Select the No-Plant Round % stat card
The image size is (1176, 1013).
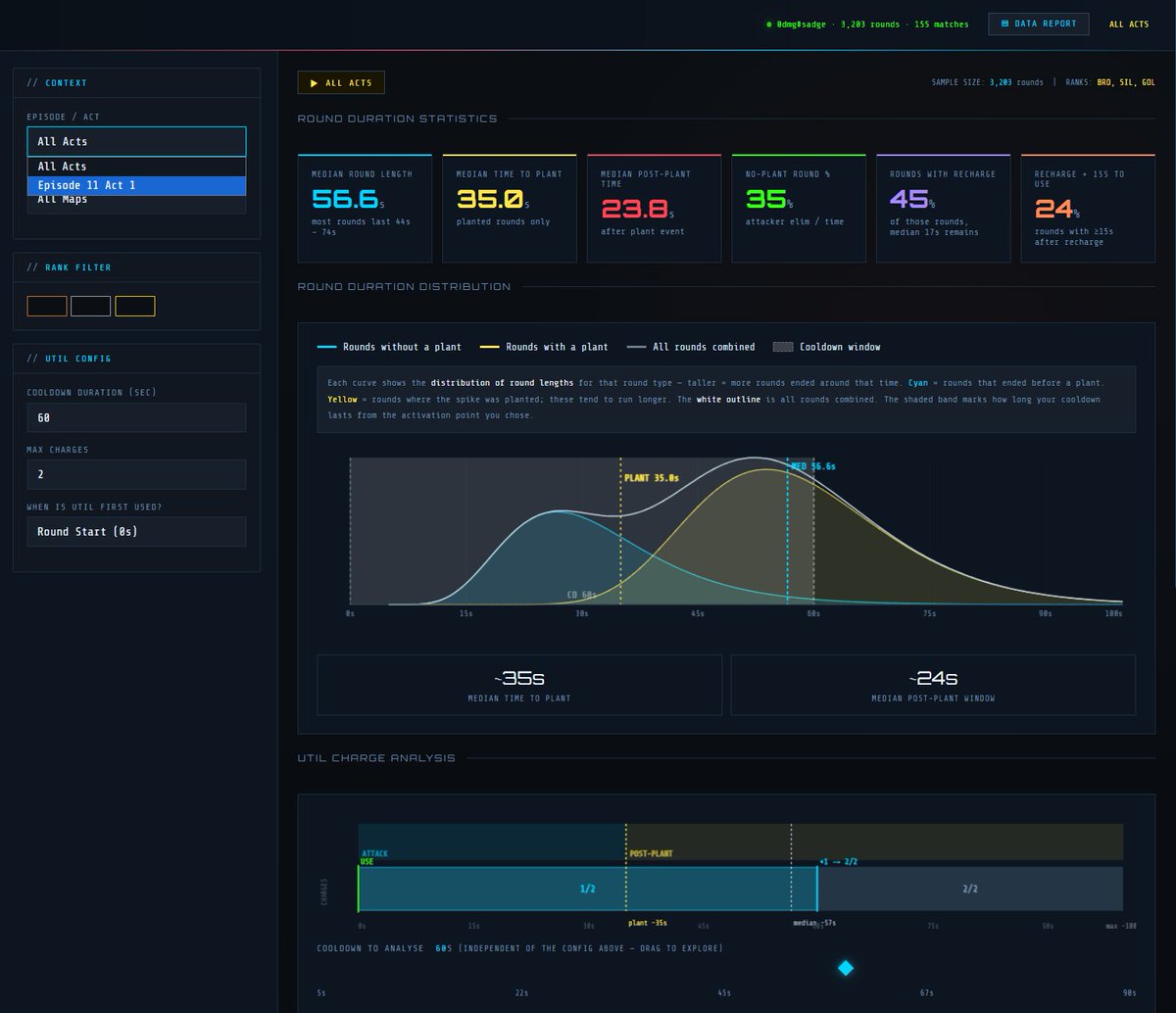tap(799, 208)
